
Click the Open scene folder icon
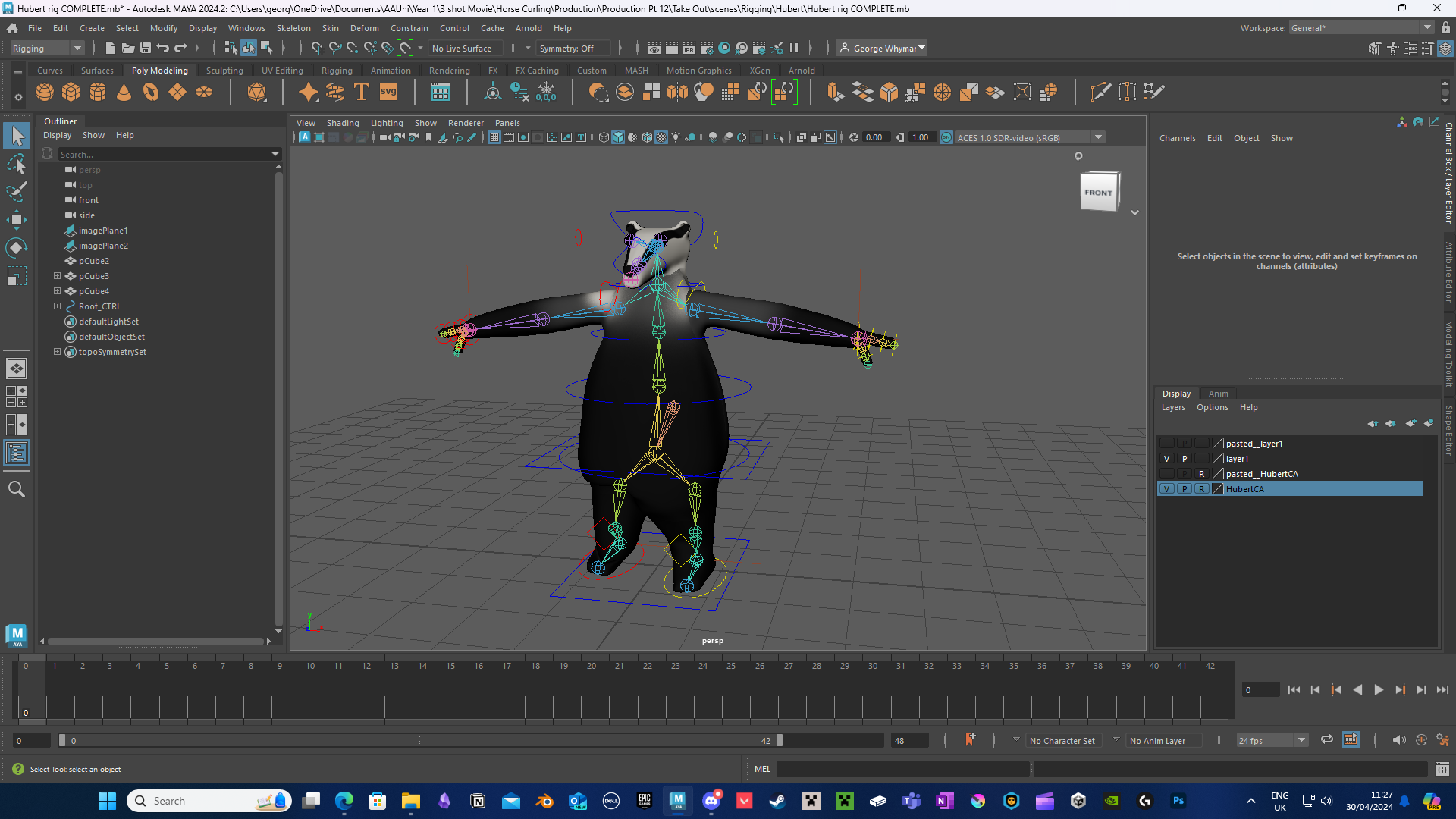point(128,49)
